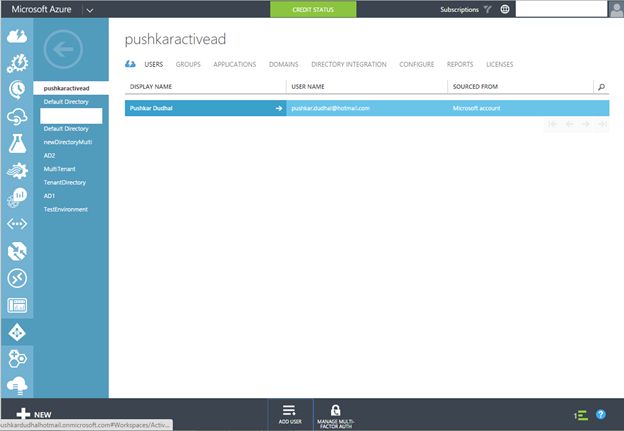Screen dimensions: 624x431
Task: Click the ADD USER command
Action: pyautogui.click(x=290, y=415)
